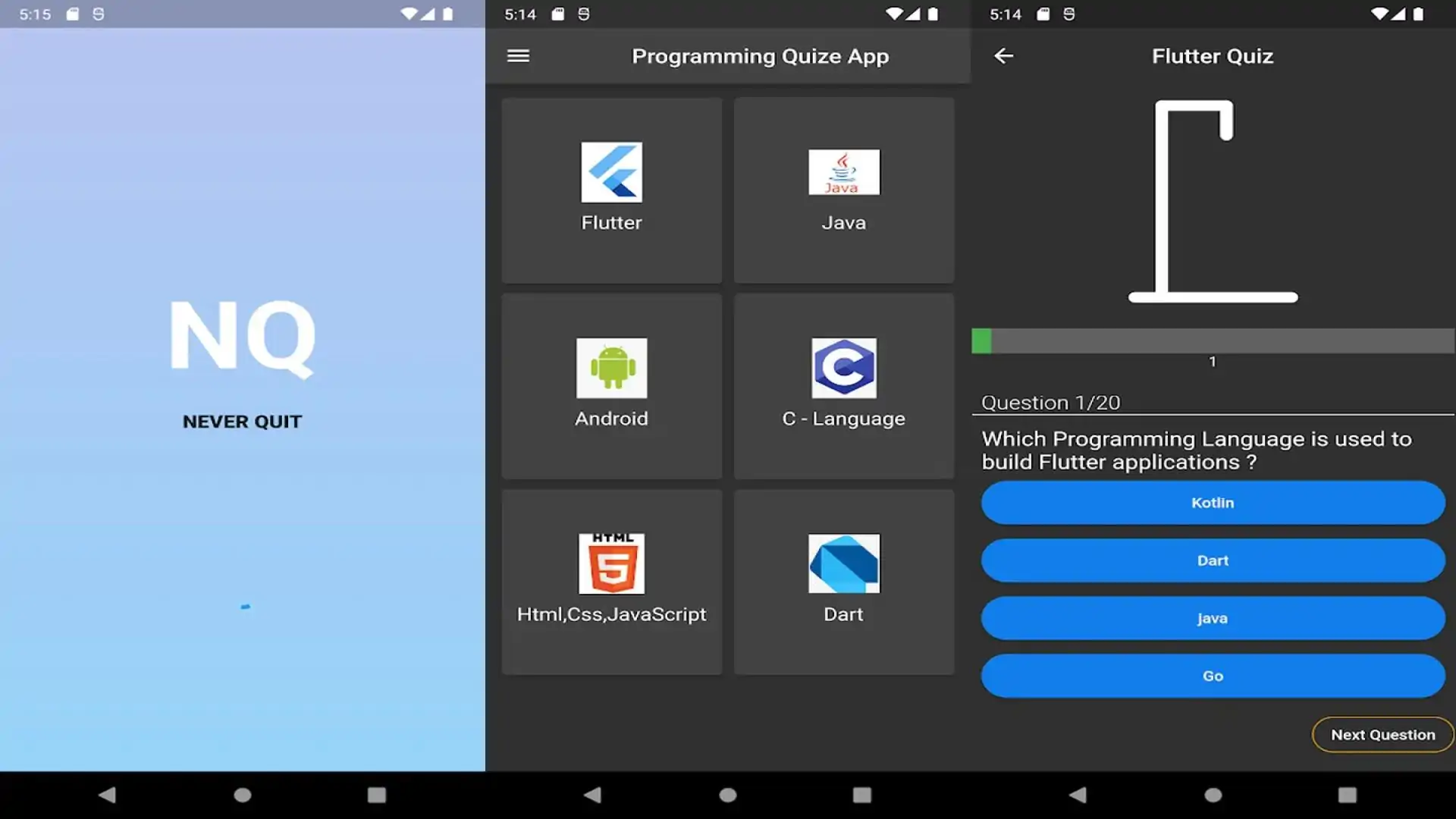Answer with the Dart option button
Viewport: 1456px width, 819px height.
point(1213,560)
